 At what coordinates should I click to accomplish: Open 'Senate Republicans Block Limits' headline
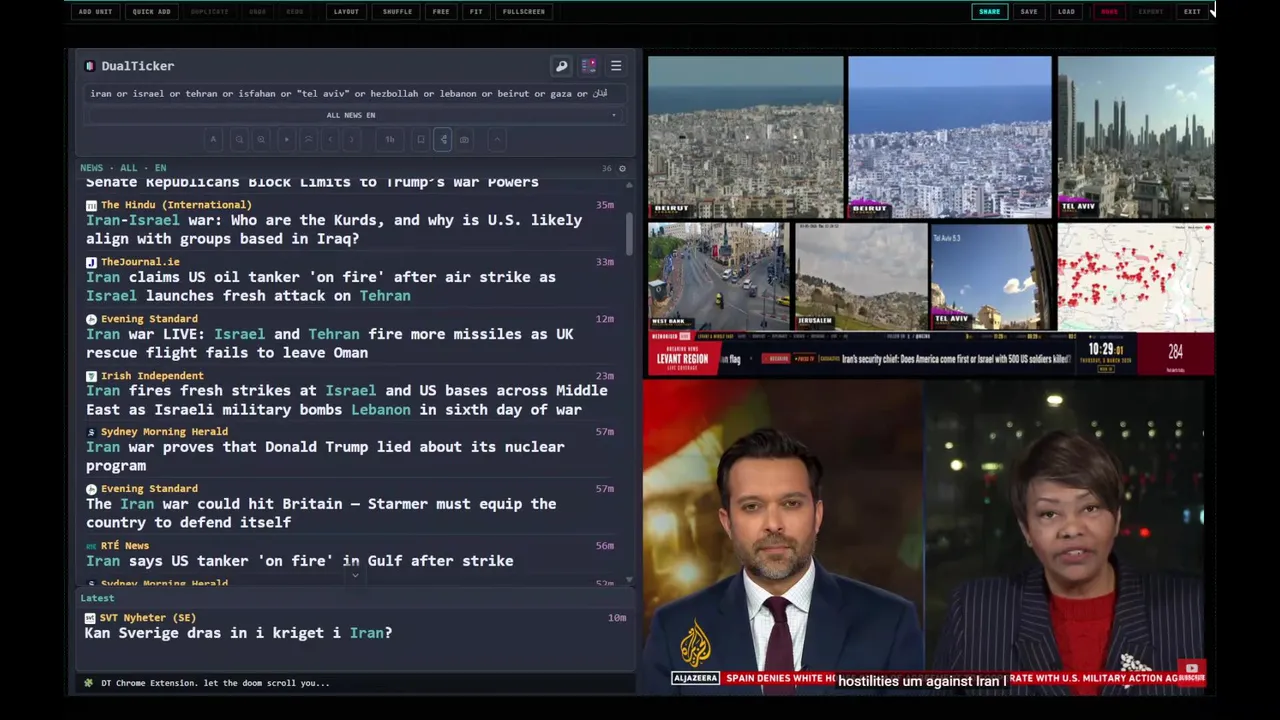click(312, 183)
